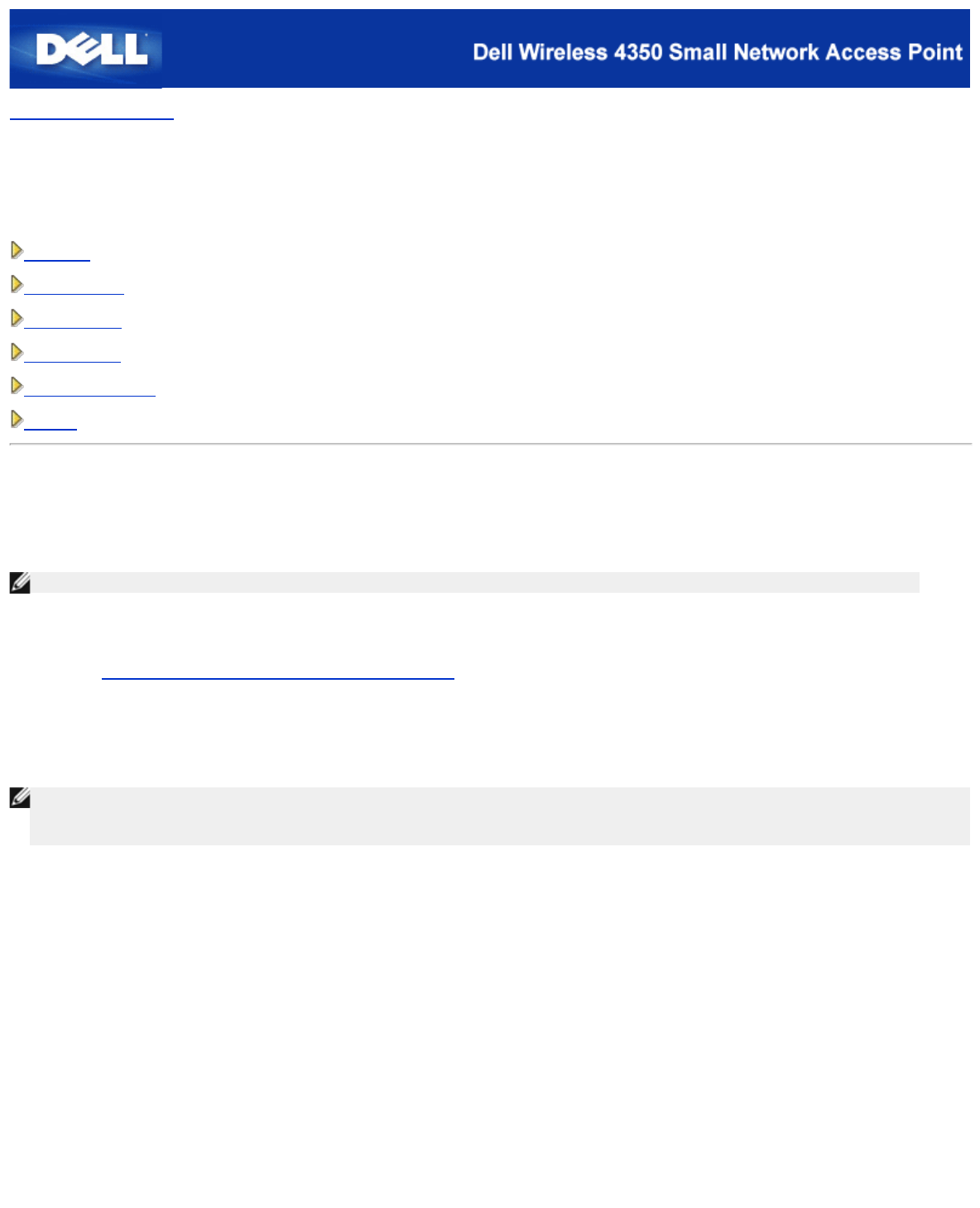Click the fifth yellow arrow bullet icon
Image resolution: width=980 pixels, height=1208 pixels.
[x=17, y=386]
